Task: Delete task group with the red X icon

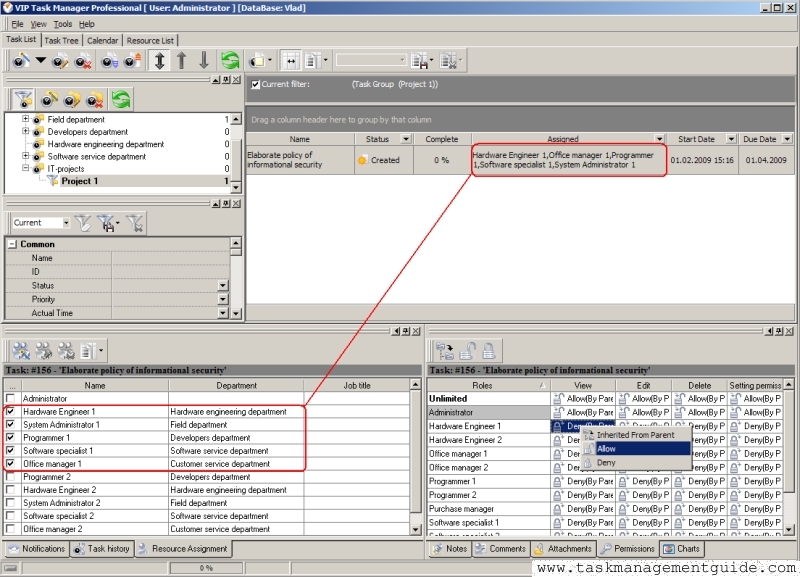Action: 95,99
